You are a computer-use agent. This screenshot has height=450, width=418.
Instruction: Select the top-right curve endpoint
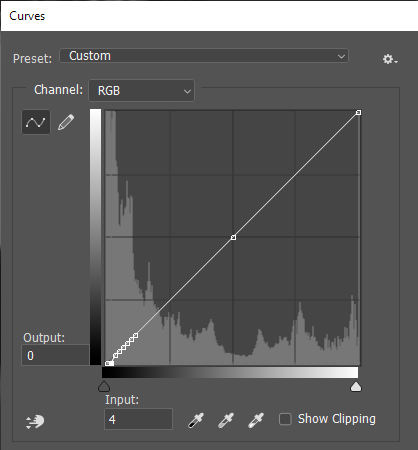(x=358, y=113)
